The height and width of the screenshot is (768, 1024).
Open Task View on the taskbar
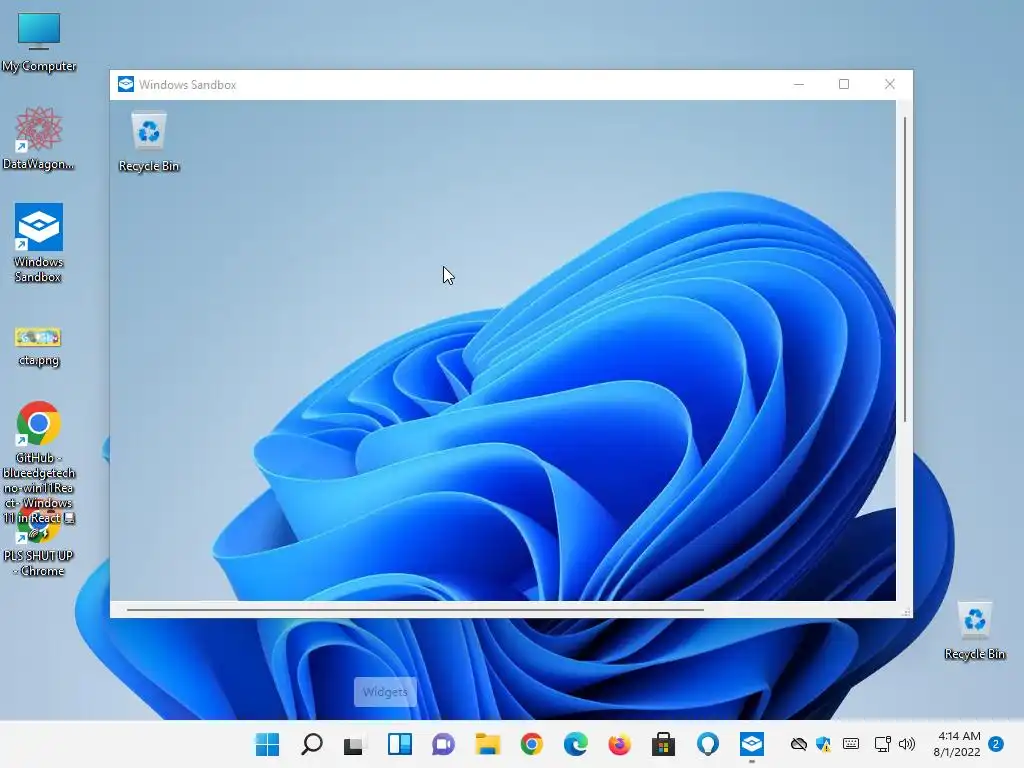coord(355,744)
